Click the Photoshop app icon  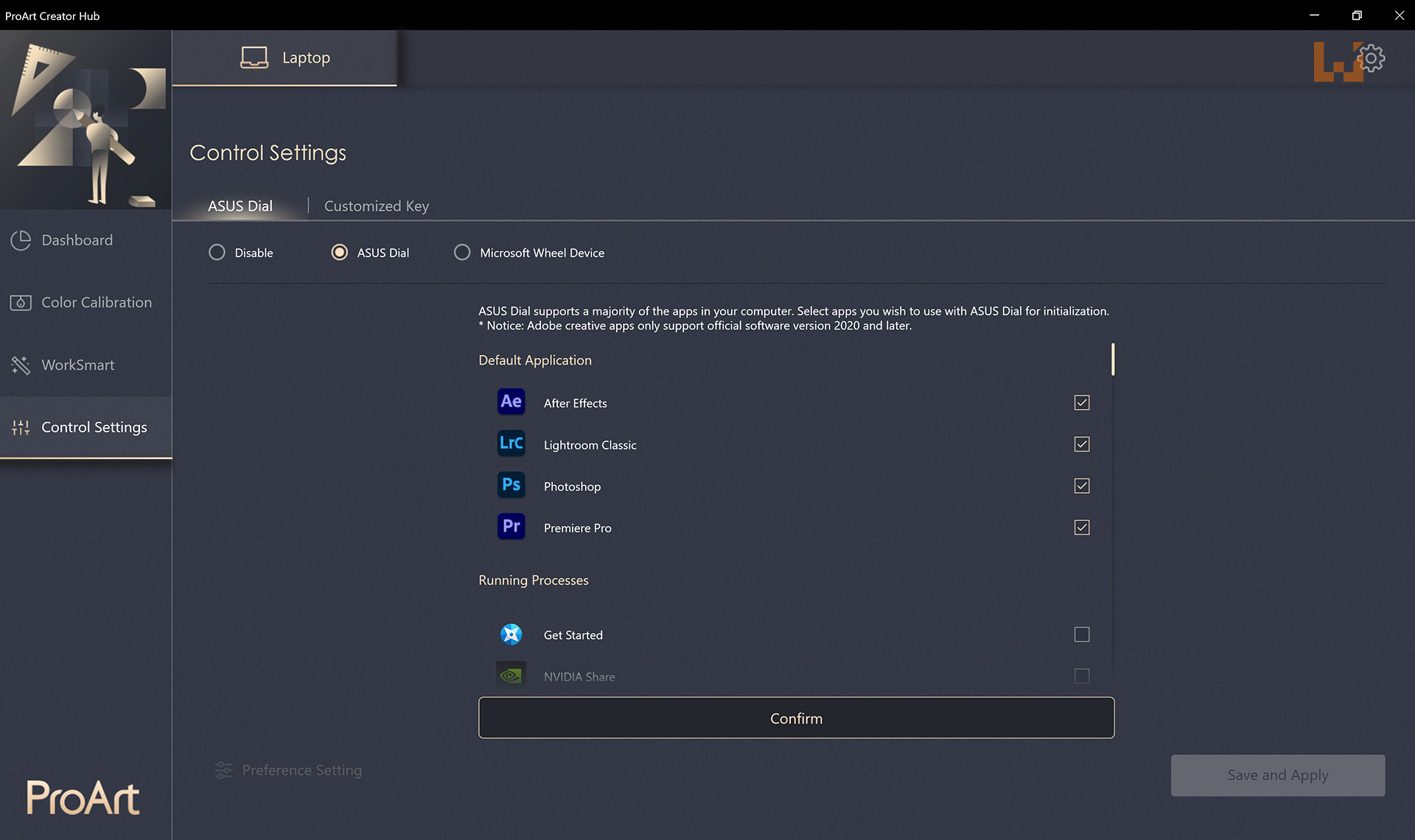(511, 486)
